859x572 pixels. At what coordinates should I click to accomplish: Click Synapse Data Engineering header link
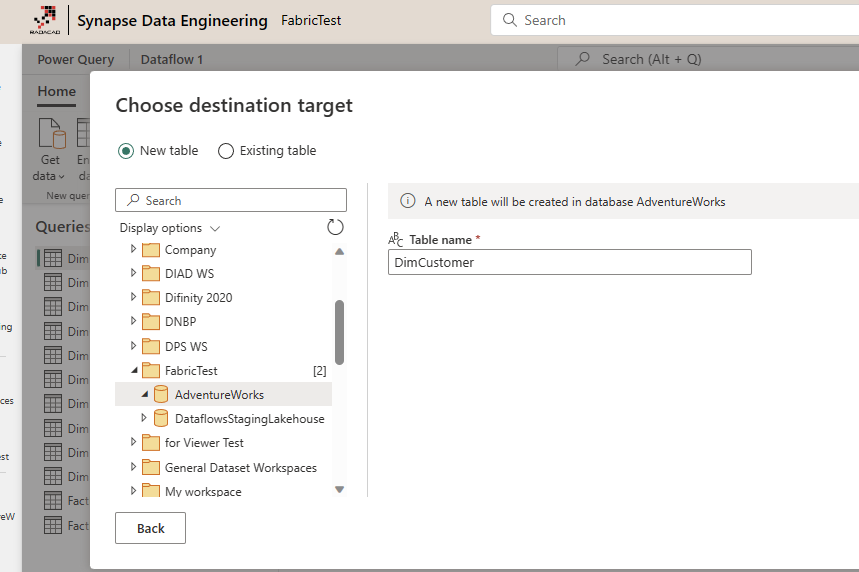[172, 20]
